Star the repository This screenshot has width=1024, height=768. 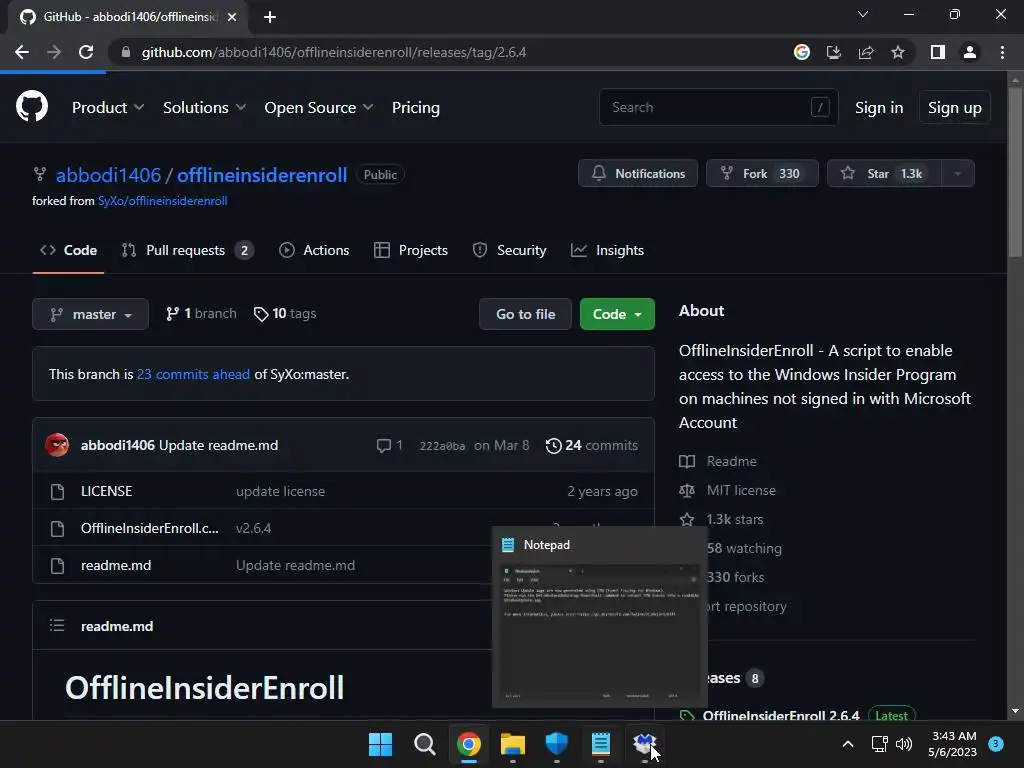884,174
